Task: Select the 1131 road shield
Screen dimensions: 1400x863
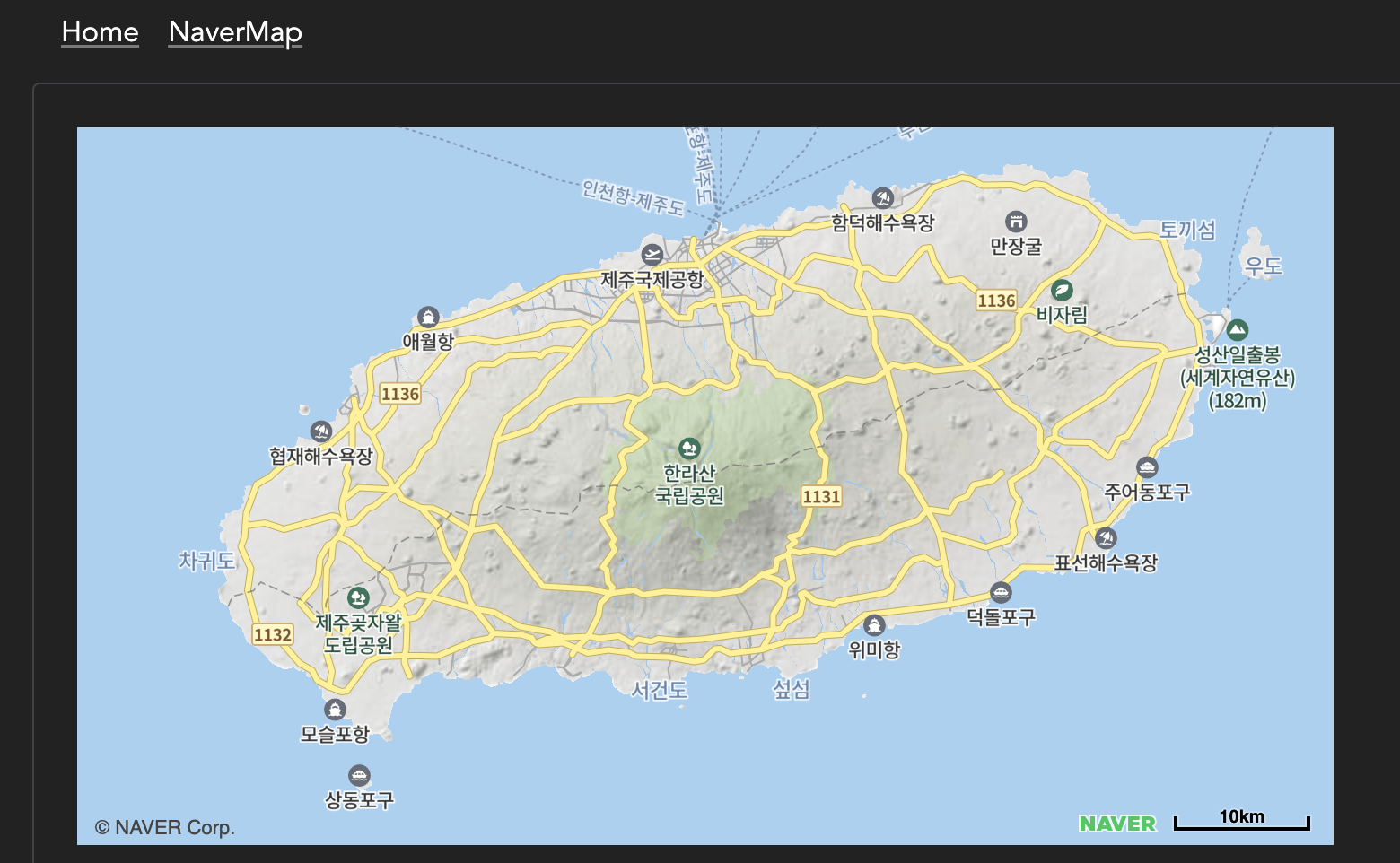Action: 821,496
